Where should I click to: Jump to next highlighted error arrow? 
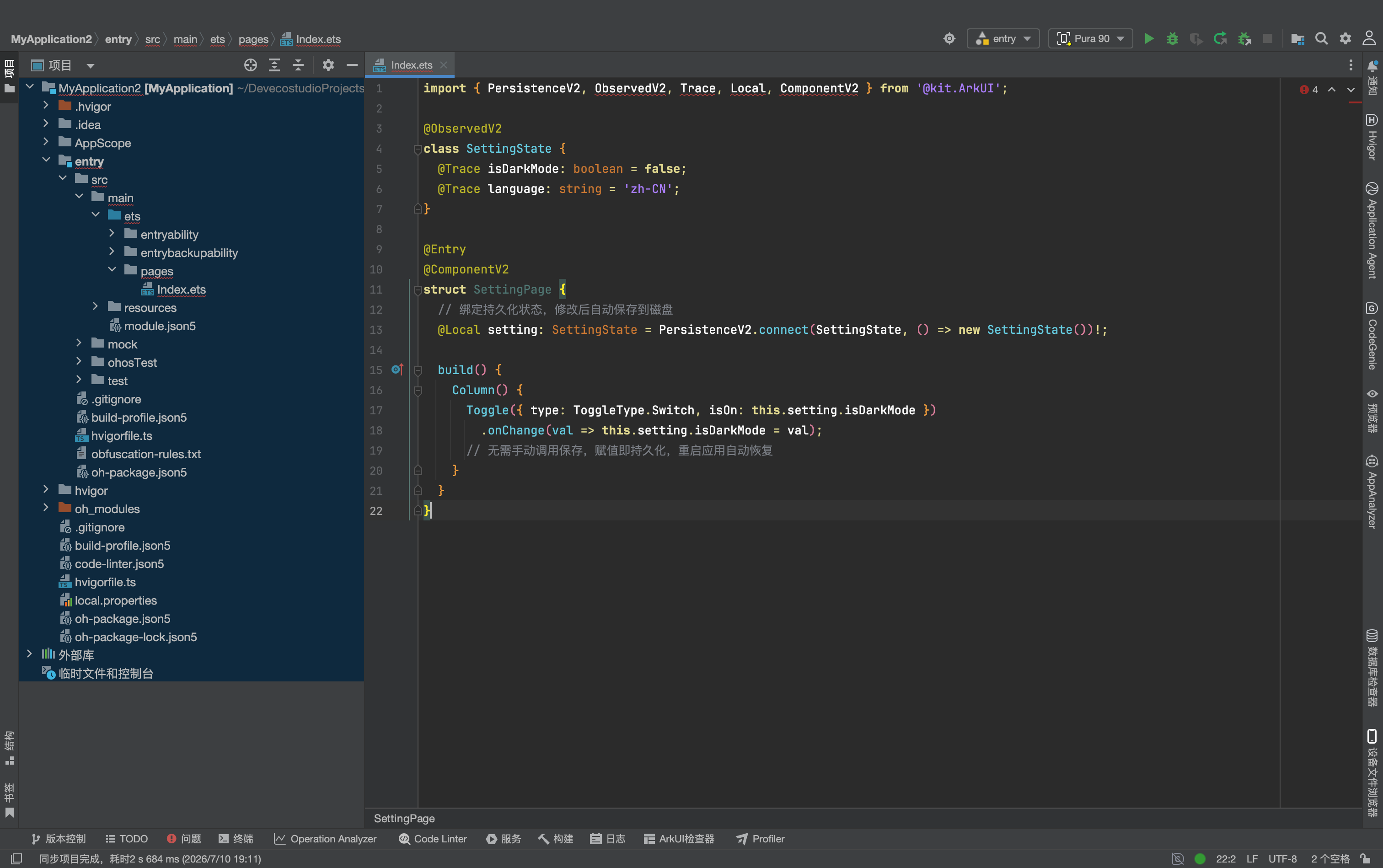tap(1351, 90)
